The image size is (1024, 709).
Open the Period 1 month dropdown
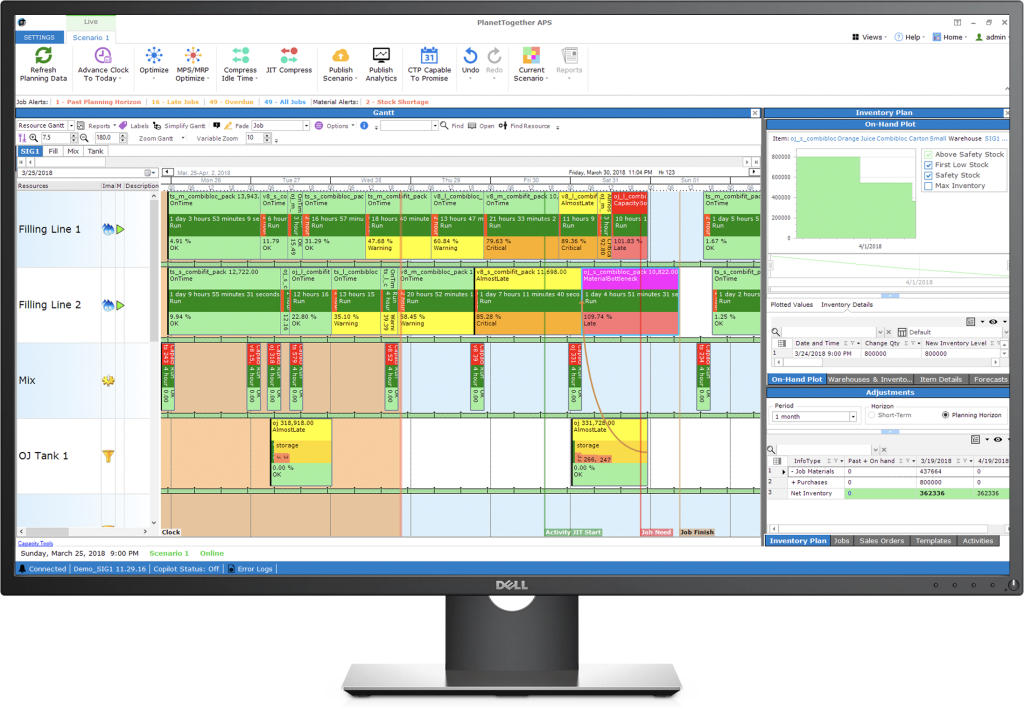[x=851, y=416]
